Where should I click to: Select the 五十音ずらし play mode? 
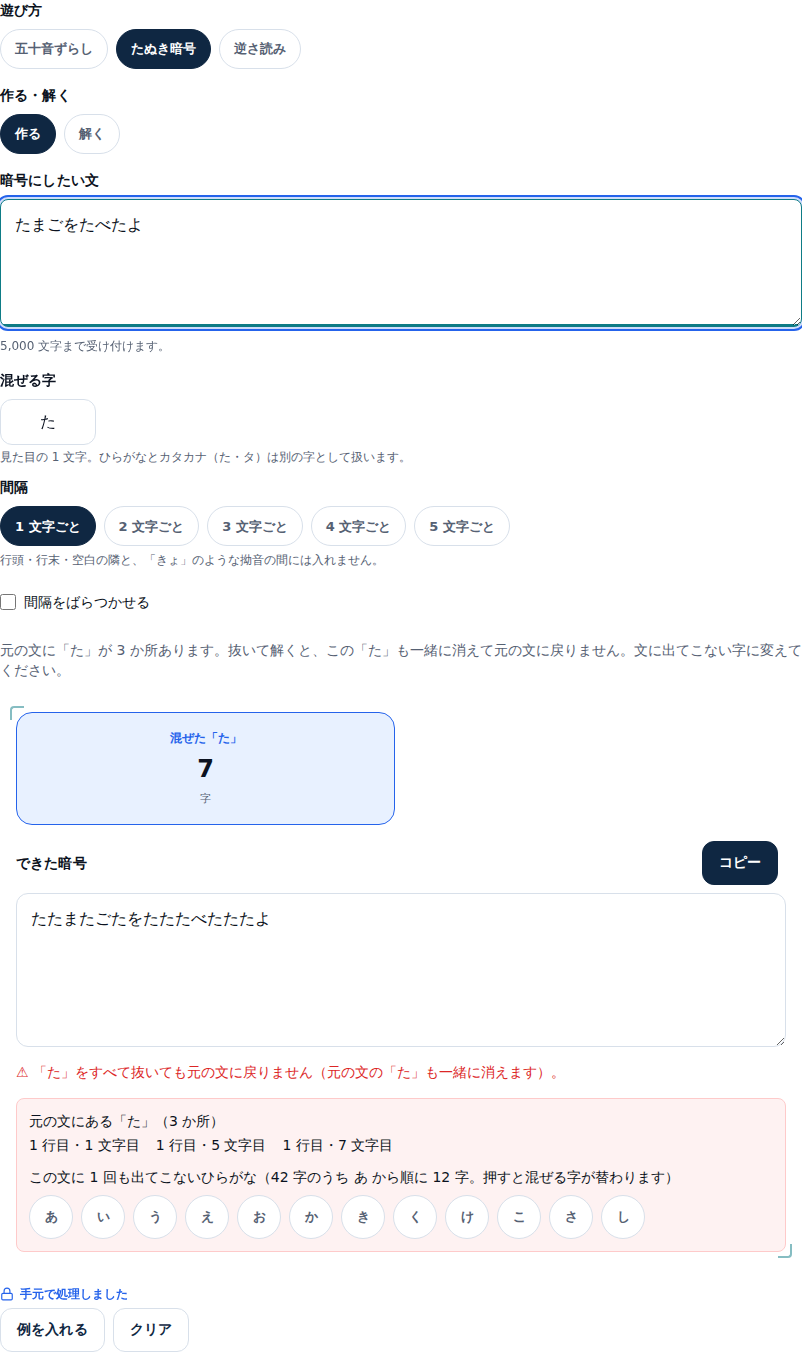click(54, 49)
